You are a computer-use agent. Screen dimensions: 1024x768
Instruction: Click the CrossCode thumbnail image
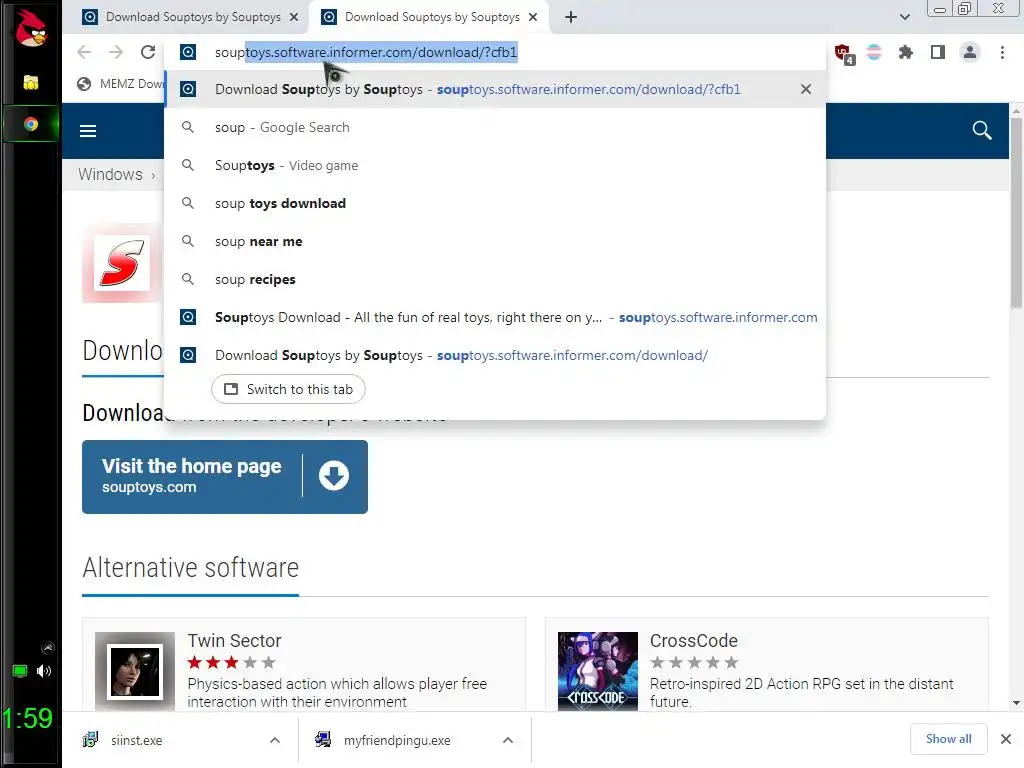598,671
